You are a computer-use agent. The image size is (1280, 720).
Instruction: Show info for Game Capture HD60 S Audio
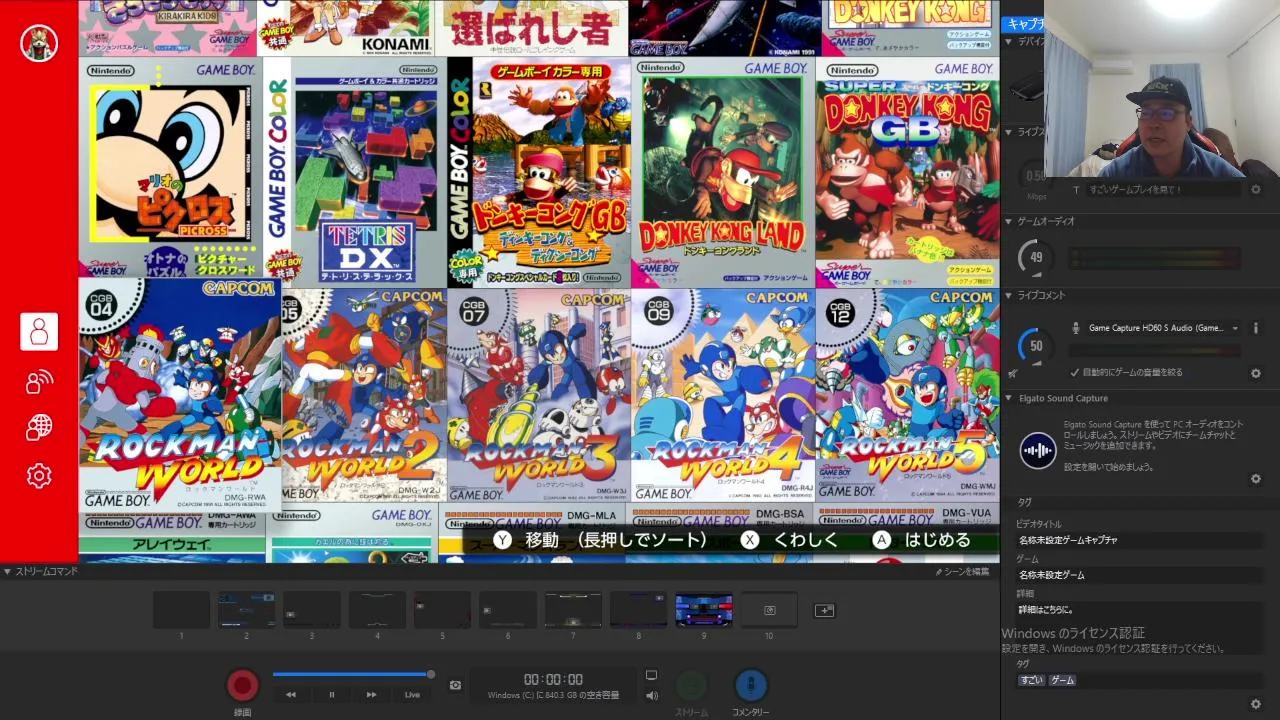1255,328
